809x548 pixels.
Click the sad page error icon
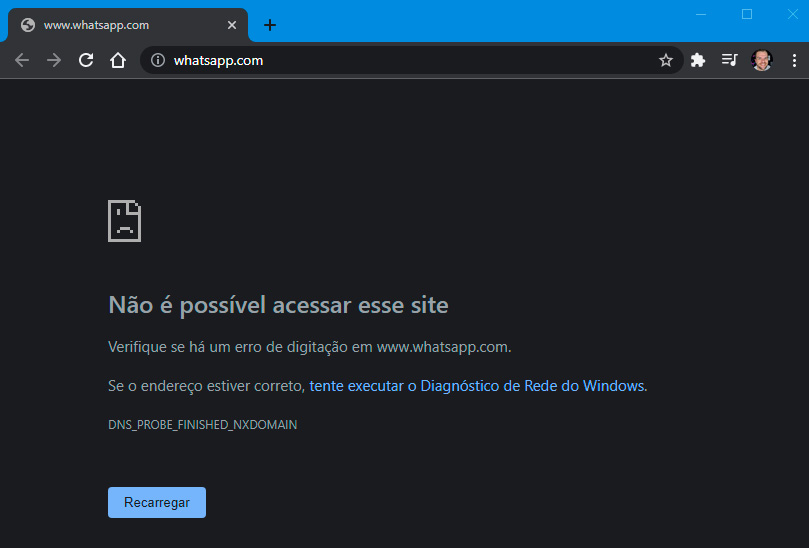point(124,221)
